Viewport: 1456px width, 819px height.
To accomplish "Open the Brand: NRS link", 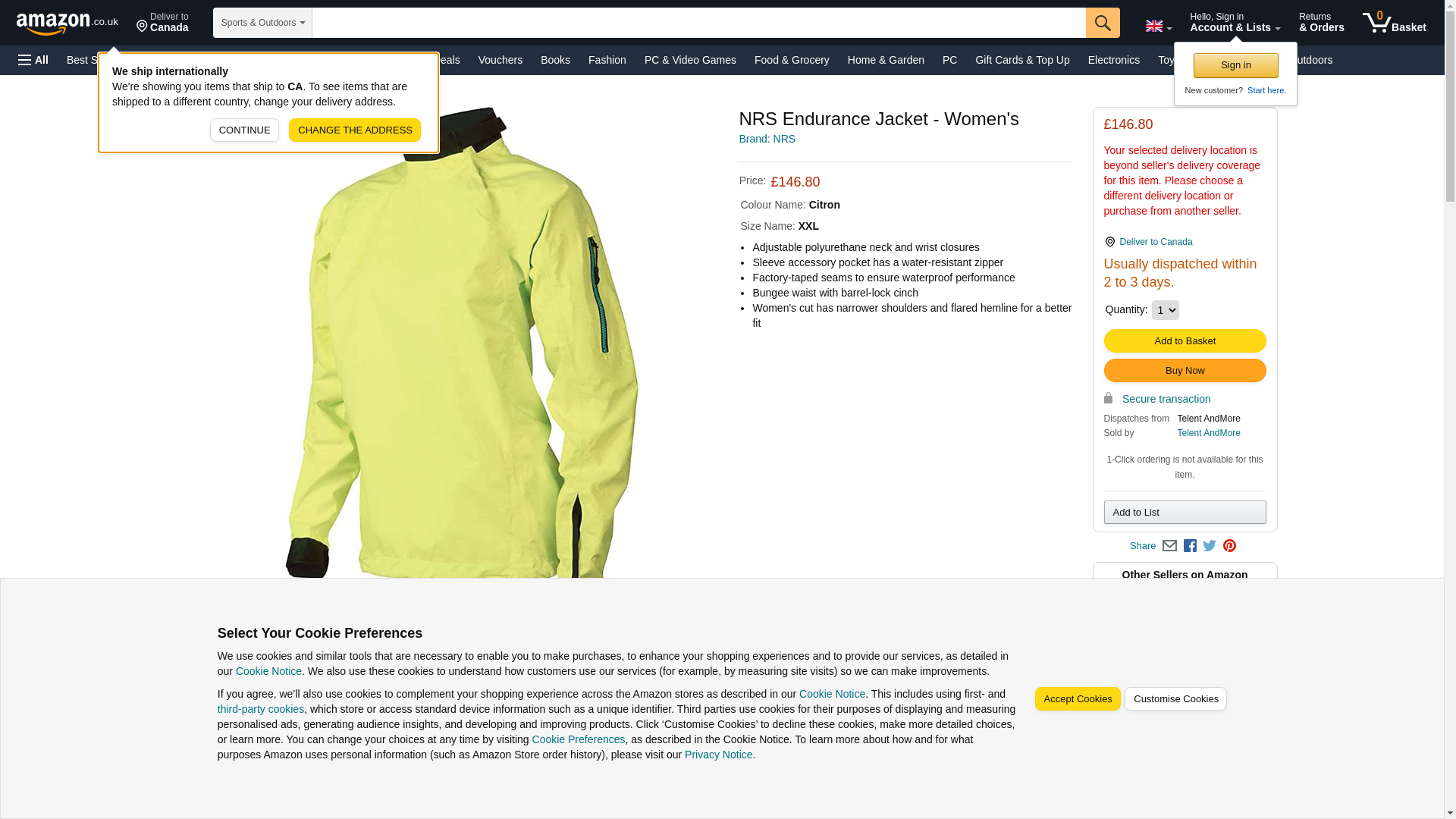I will (767, 139).
